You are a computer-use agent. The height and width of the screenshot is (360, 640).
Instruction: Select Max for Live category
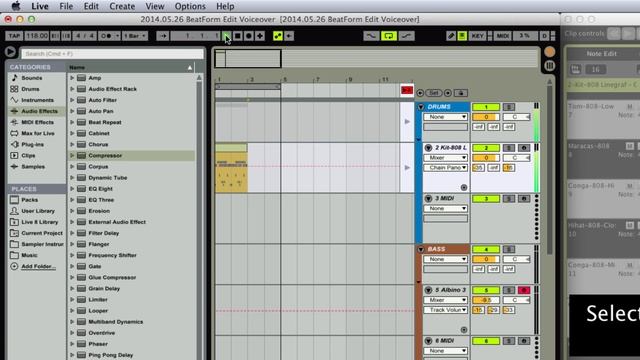click(38, 133)
